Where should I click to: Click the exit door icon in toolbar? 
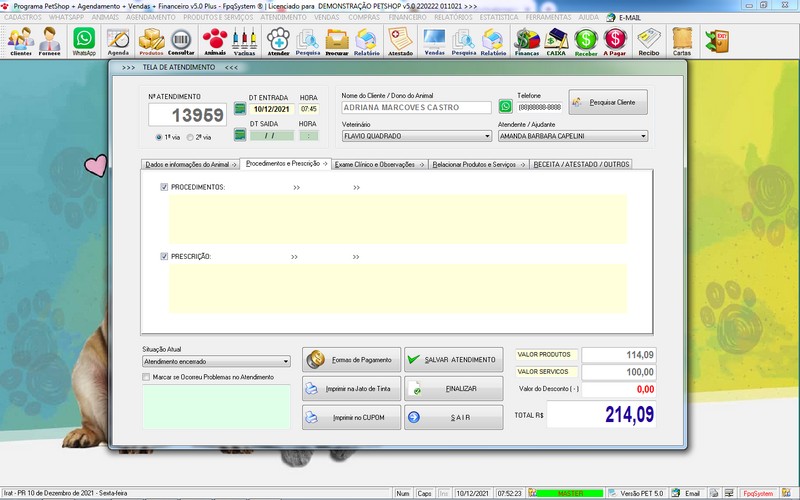[x=717, y=41]
